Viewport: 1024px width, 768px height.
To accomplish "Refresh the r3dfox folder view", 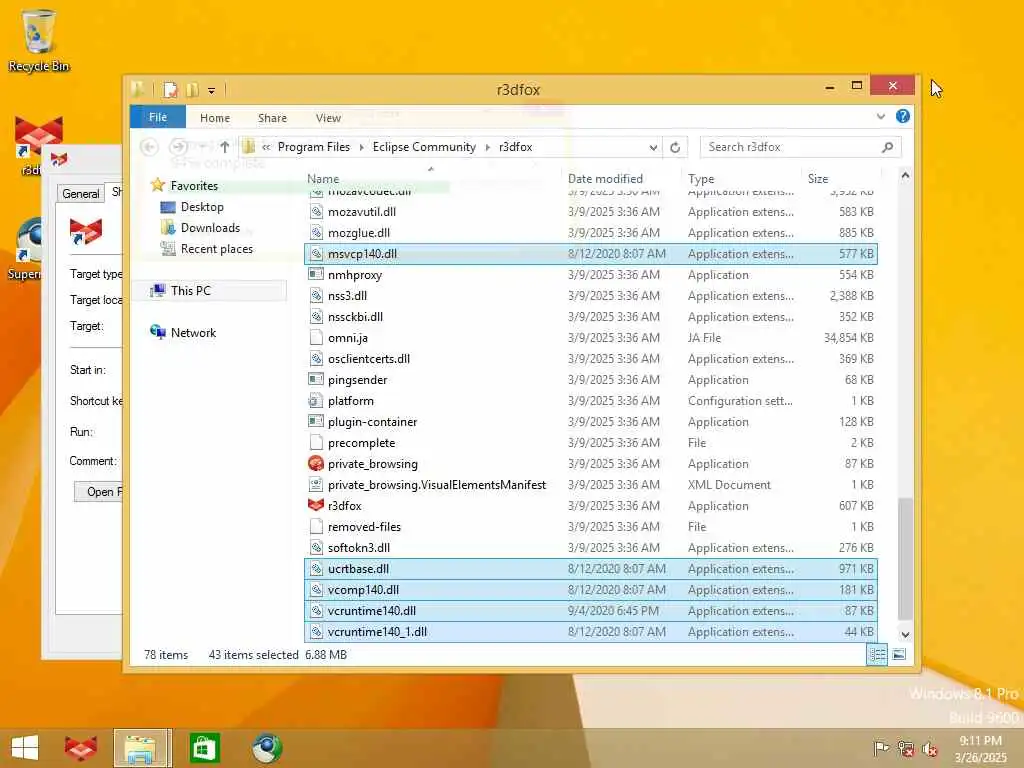I will point(675,148).
